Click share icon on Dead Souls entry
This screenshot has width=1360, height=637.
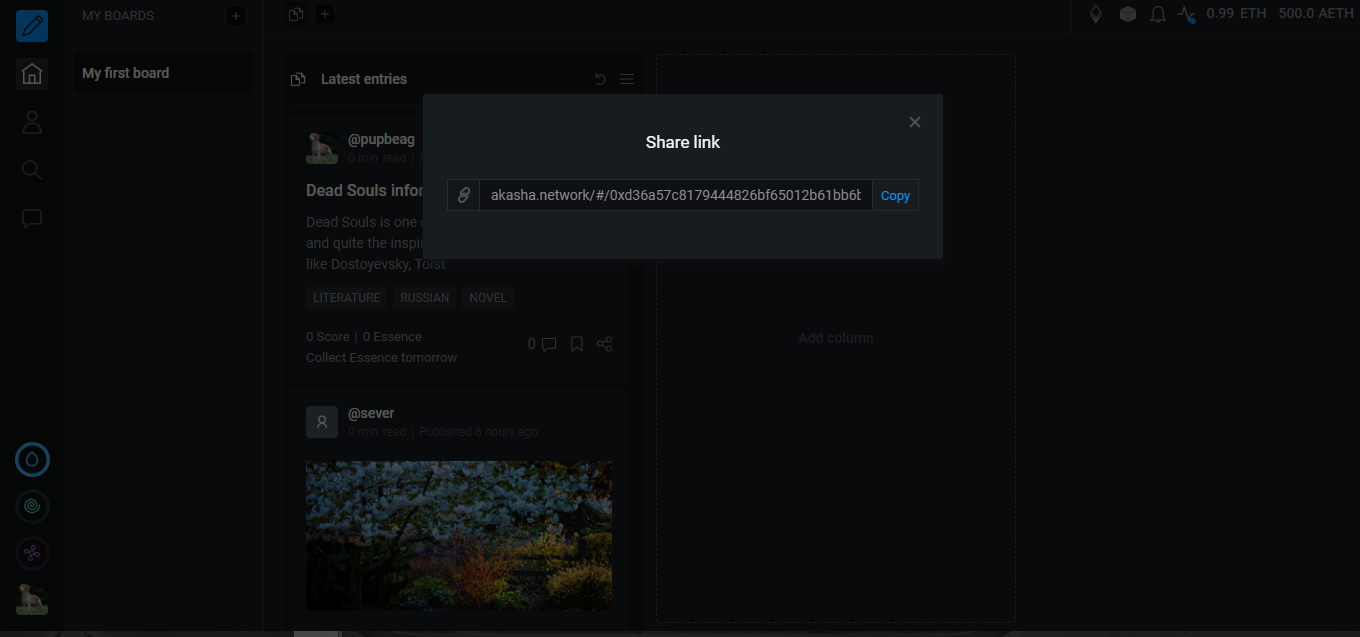605,344
